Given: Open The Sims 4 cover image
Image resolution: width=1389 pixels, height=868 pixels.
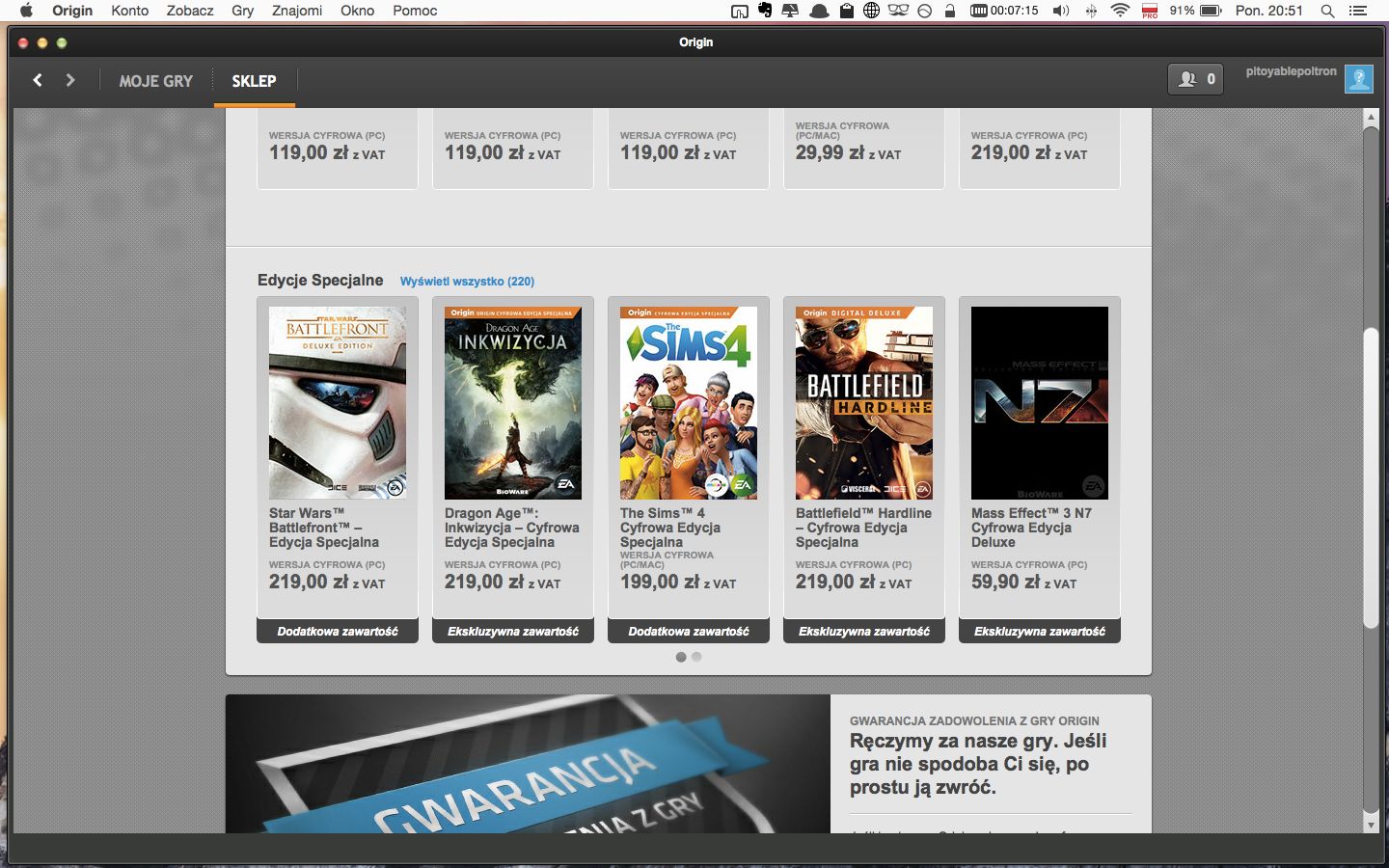Looking at the screenshot, I should click(x=689, y=403).
